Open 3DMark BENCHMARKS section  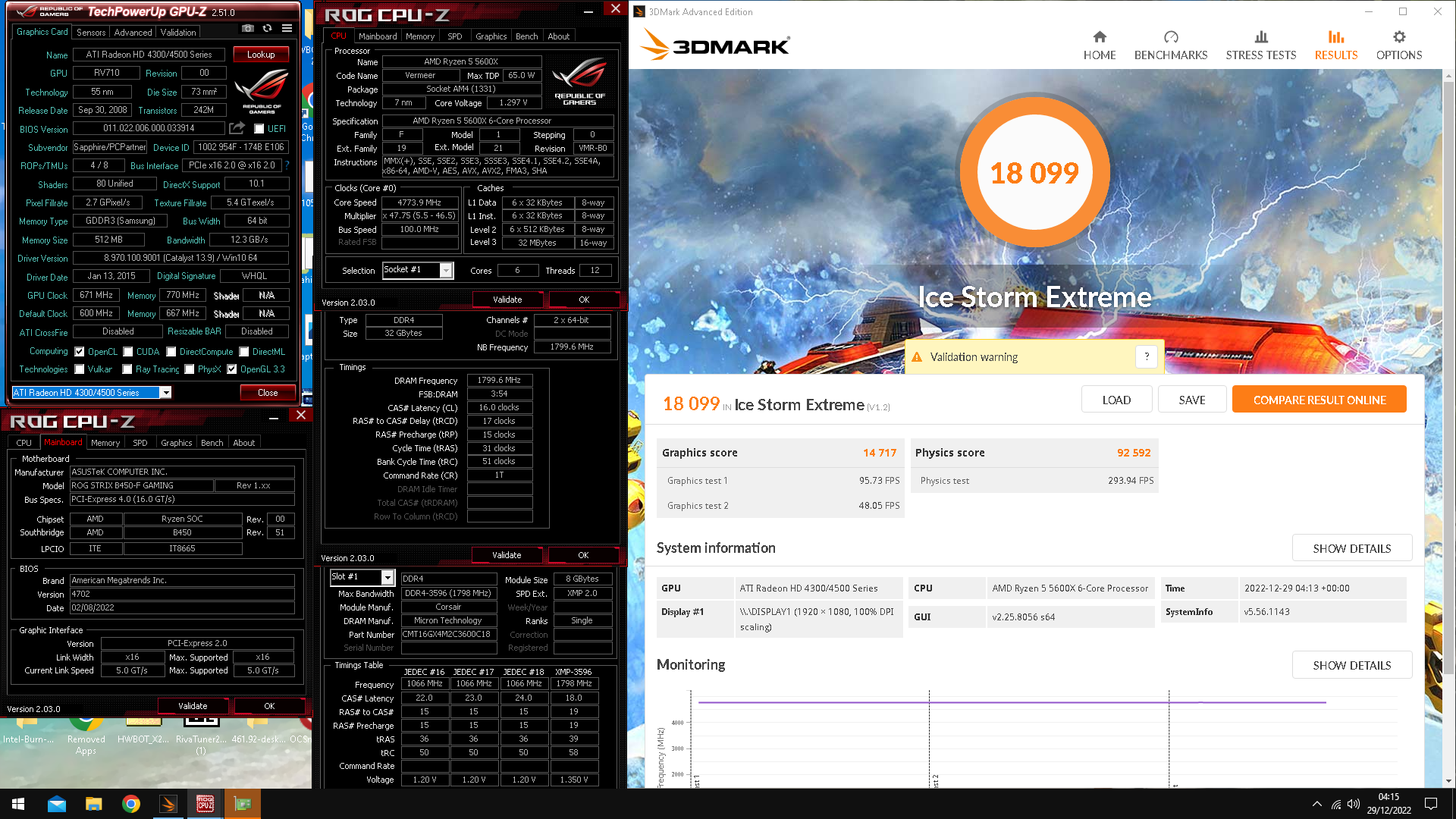click(1170, 45)
